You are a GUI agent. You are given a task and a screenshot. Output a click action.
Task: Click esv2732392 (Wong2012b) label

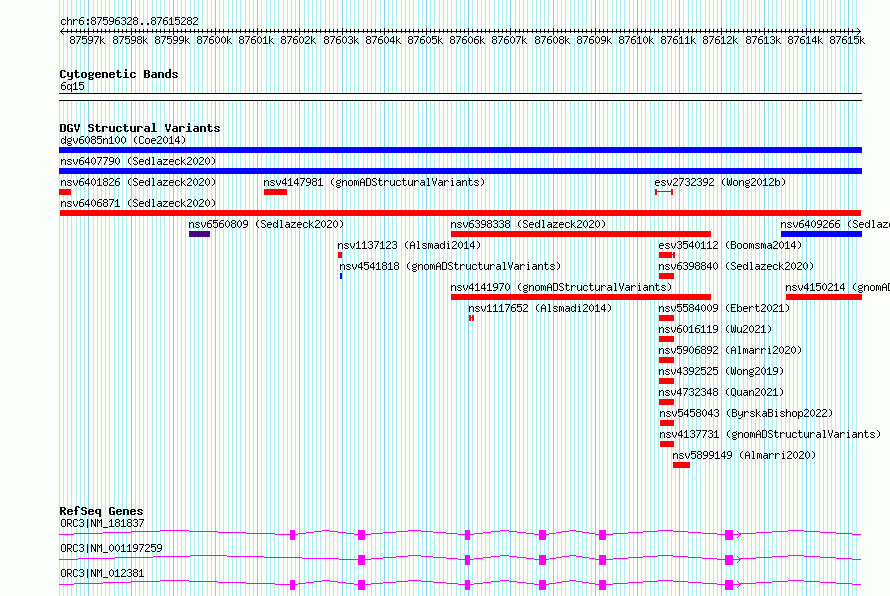coord(720,182)
